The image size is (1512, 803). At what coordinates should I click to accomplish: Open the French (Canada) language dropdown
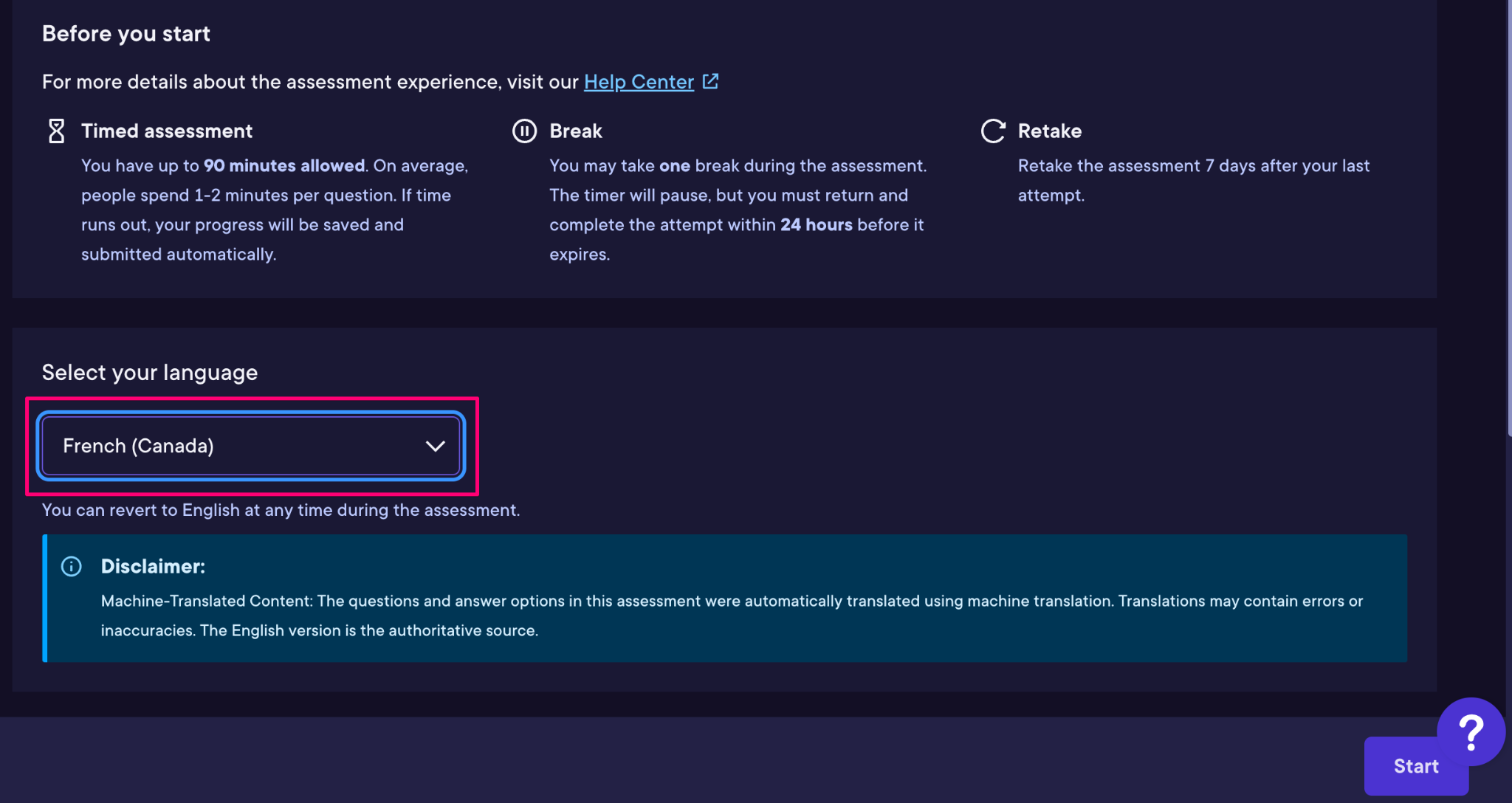click(x=251, y=446)
